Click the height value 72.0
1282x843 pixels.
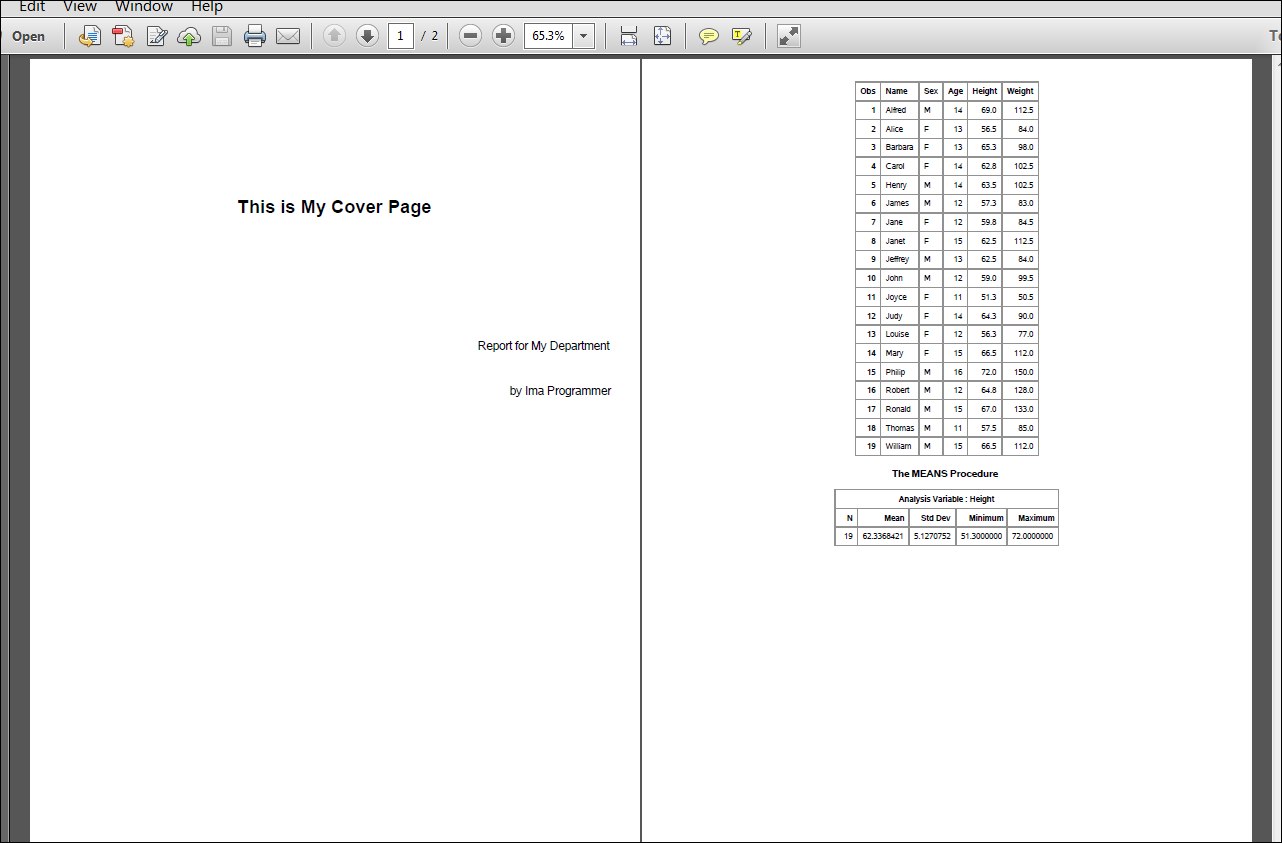point(989,372)
